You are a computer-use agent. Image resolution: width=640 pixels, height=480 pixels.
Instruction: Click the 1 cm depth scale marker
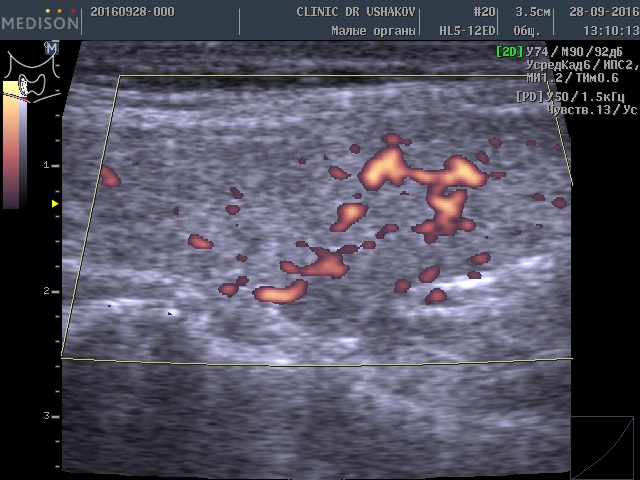[x=45, y=163]
